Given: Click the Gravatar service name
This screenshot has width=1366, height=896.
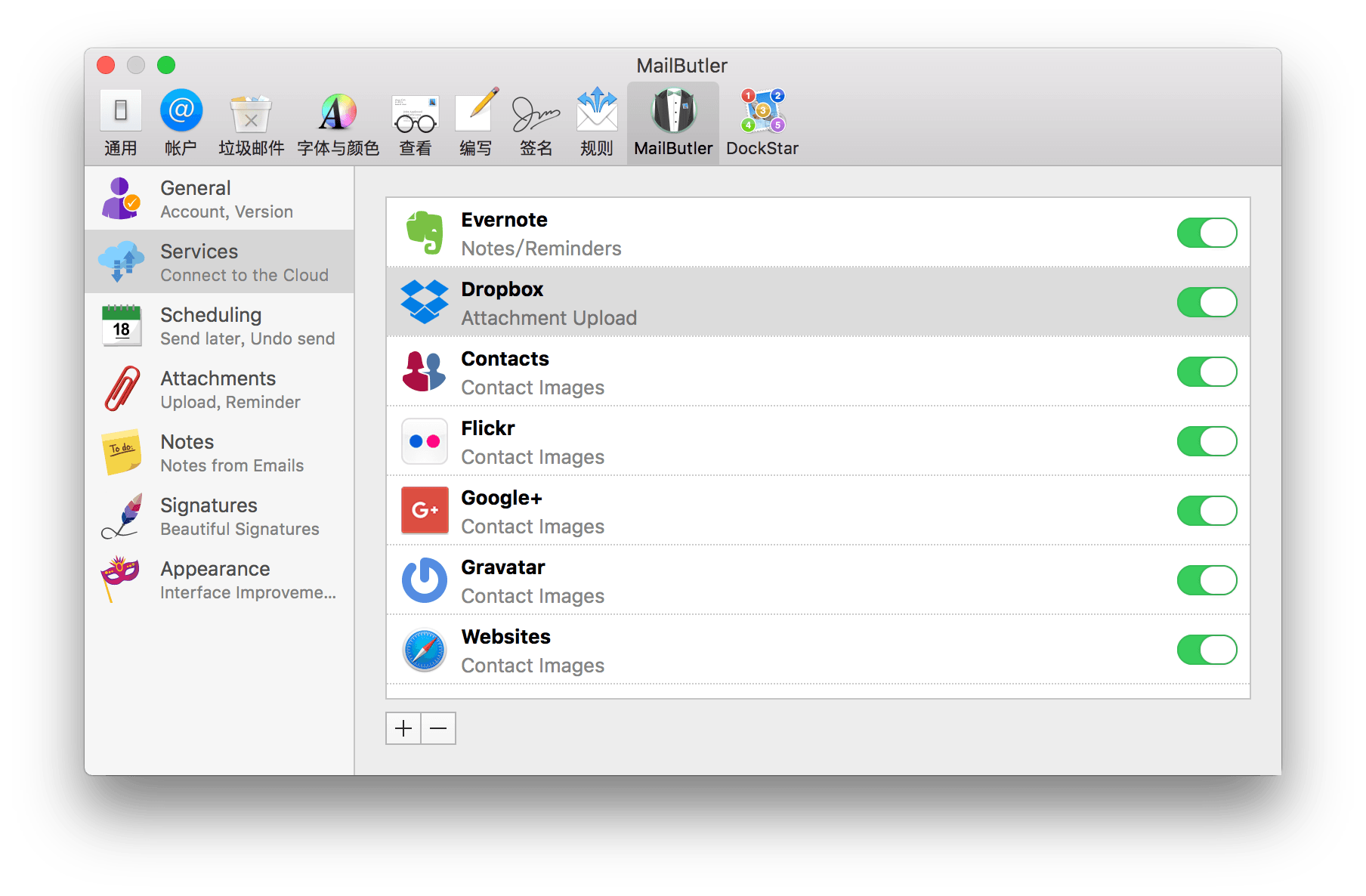Looking at the screenshot, I should [503, 567].
